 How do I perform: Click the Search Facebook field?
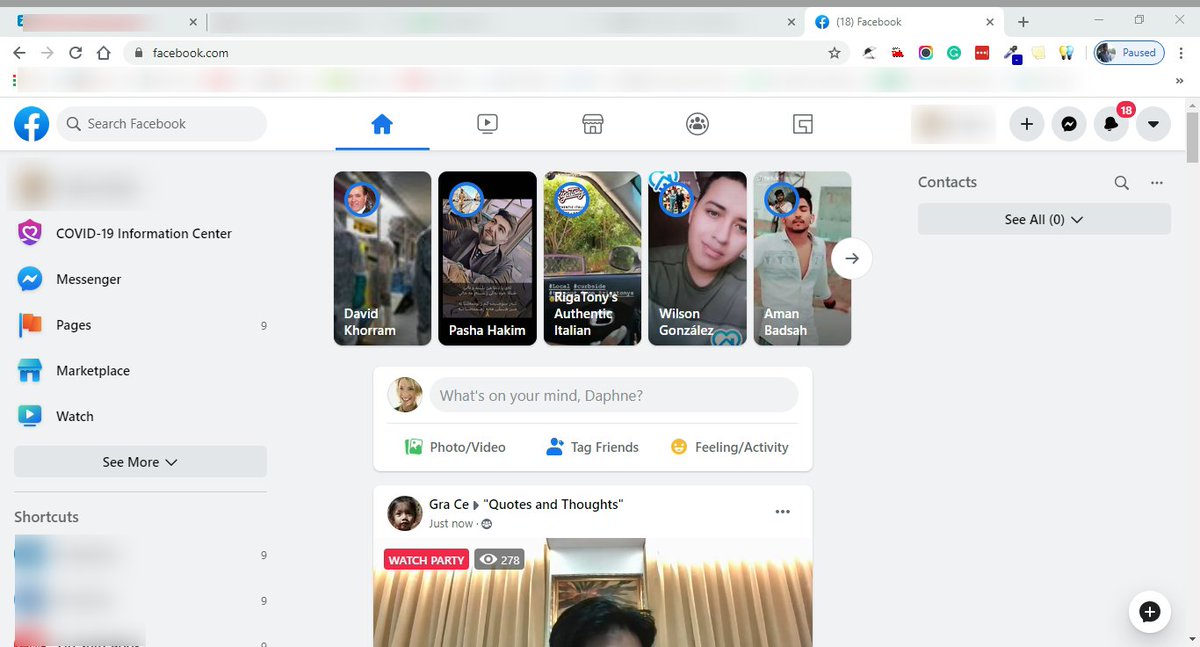[x=162, y=124]
